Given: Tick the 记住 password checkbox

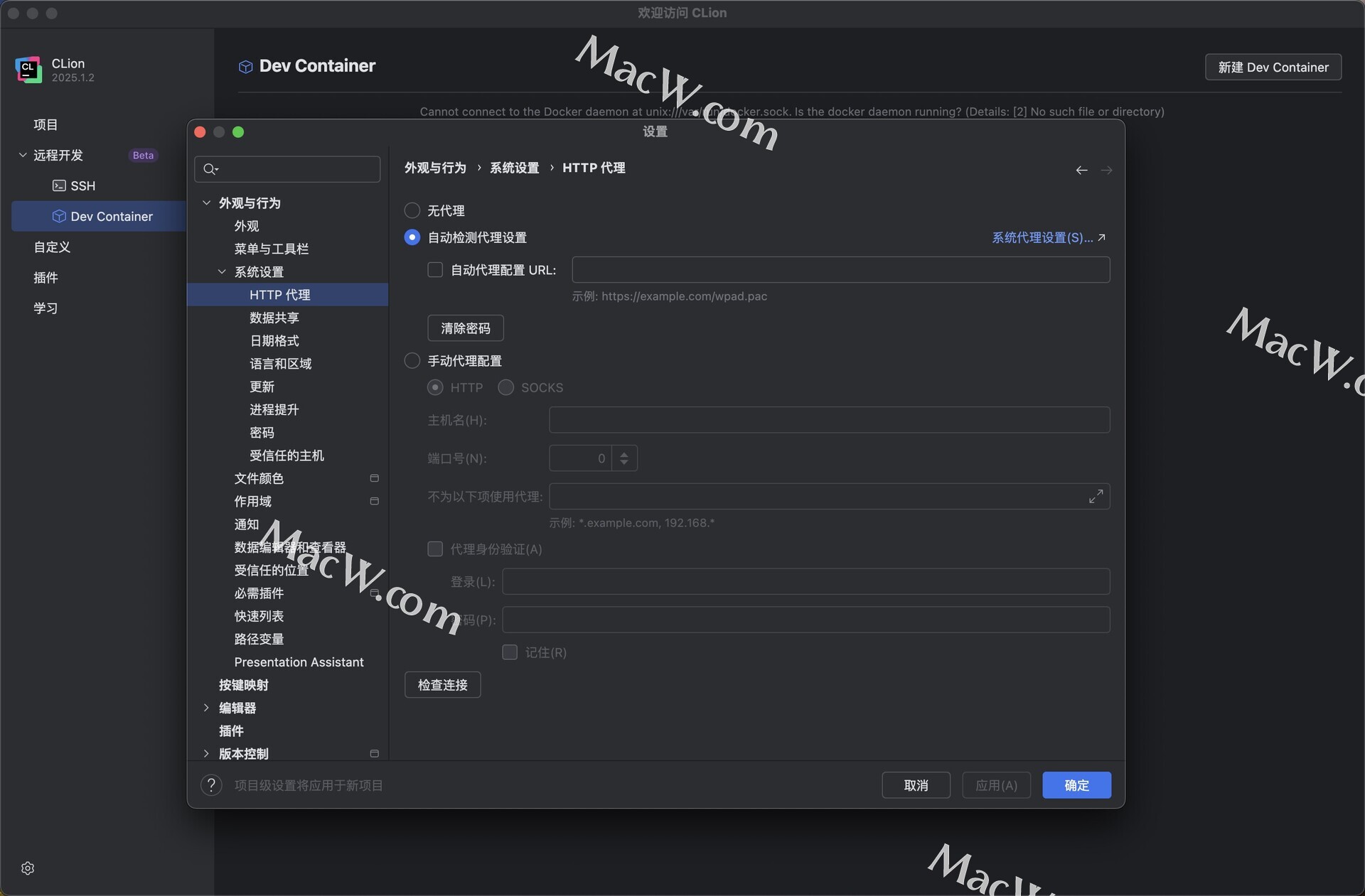Looking at the screenshot, I should click(510, 652).
